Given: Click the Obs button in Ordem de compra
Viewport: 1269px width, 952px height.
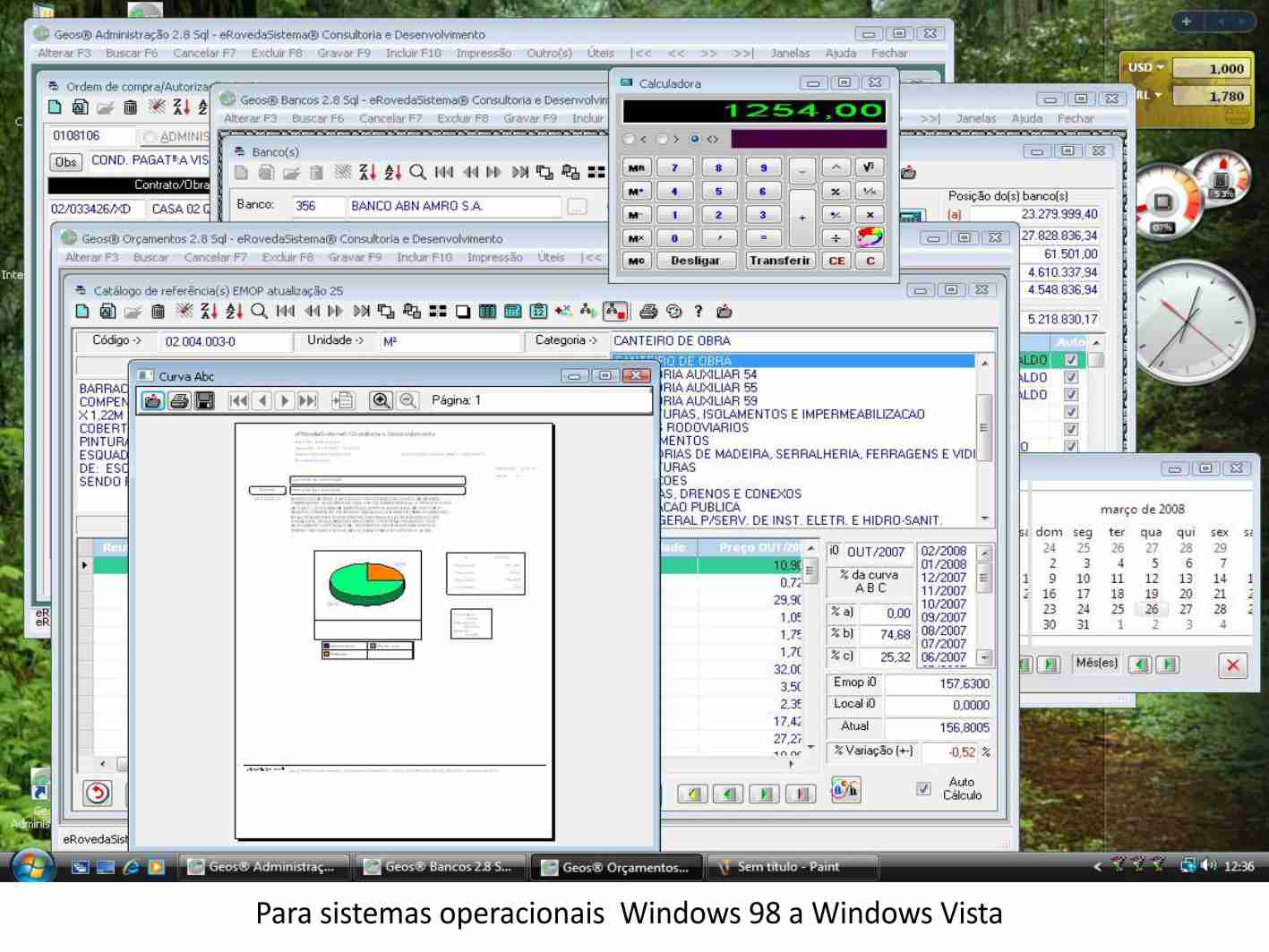Looking at the screenshot, I should [x=66, y=162].
